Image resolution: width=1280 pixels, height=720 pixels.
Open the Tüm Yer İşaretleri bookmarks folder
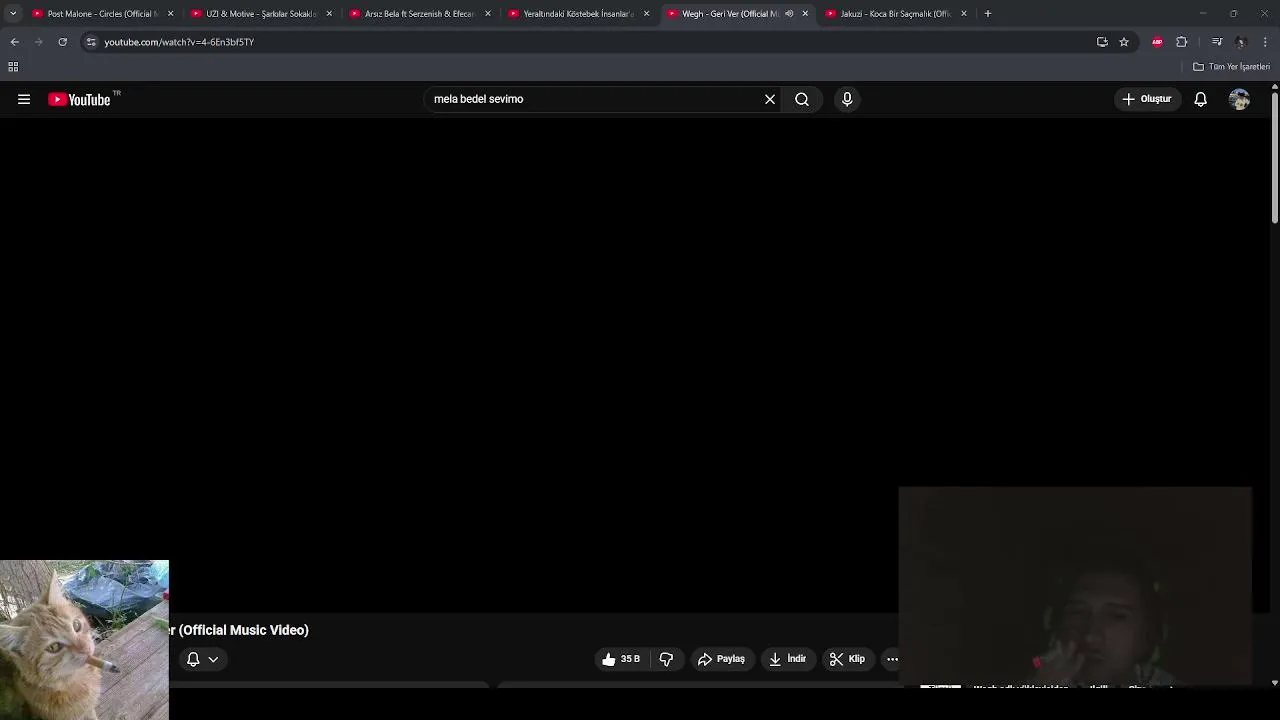click(x=1231, y=67)
